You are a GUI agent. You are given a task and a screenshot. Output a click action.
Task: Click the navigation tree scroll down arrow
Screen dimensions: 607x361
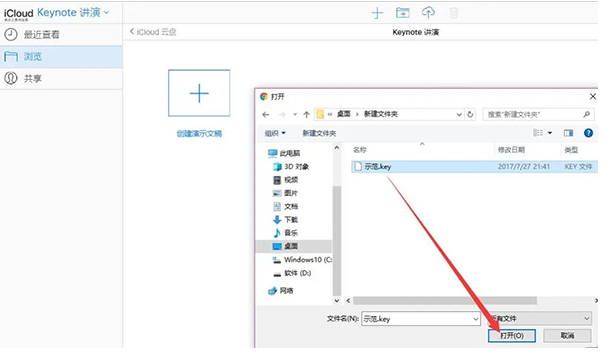tap(336, 301)
